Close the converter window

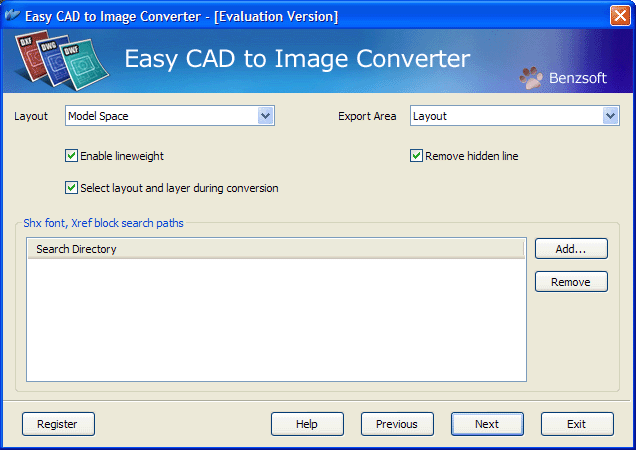620,16
